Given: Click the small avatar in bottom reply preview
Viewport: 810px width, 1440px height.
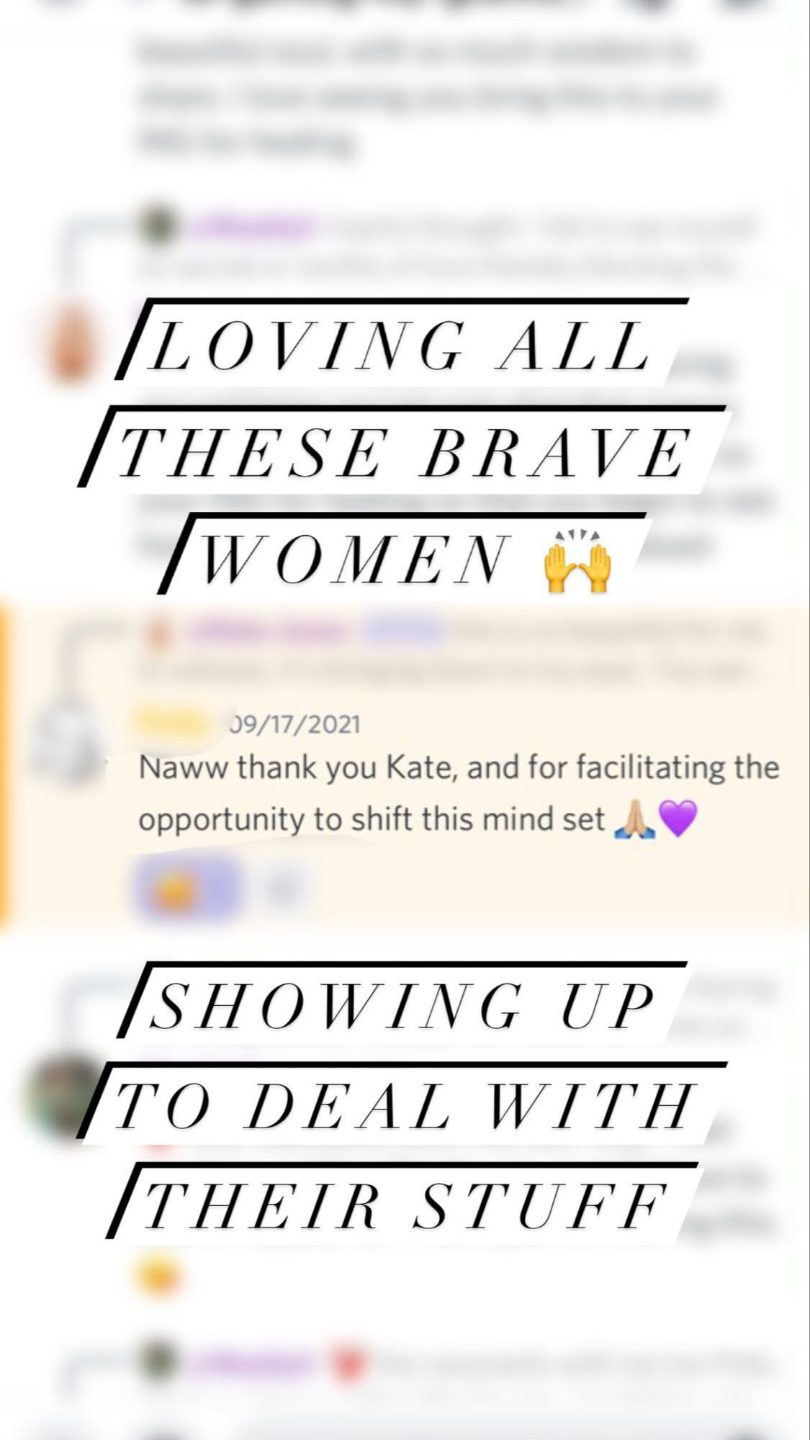Looking at the screenshot, I should (158, 1364).
